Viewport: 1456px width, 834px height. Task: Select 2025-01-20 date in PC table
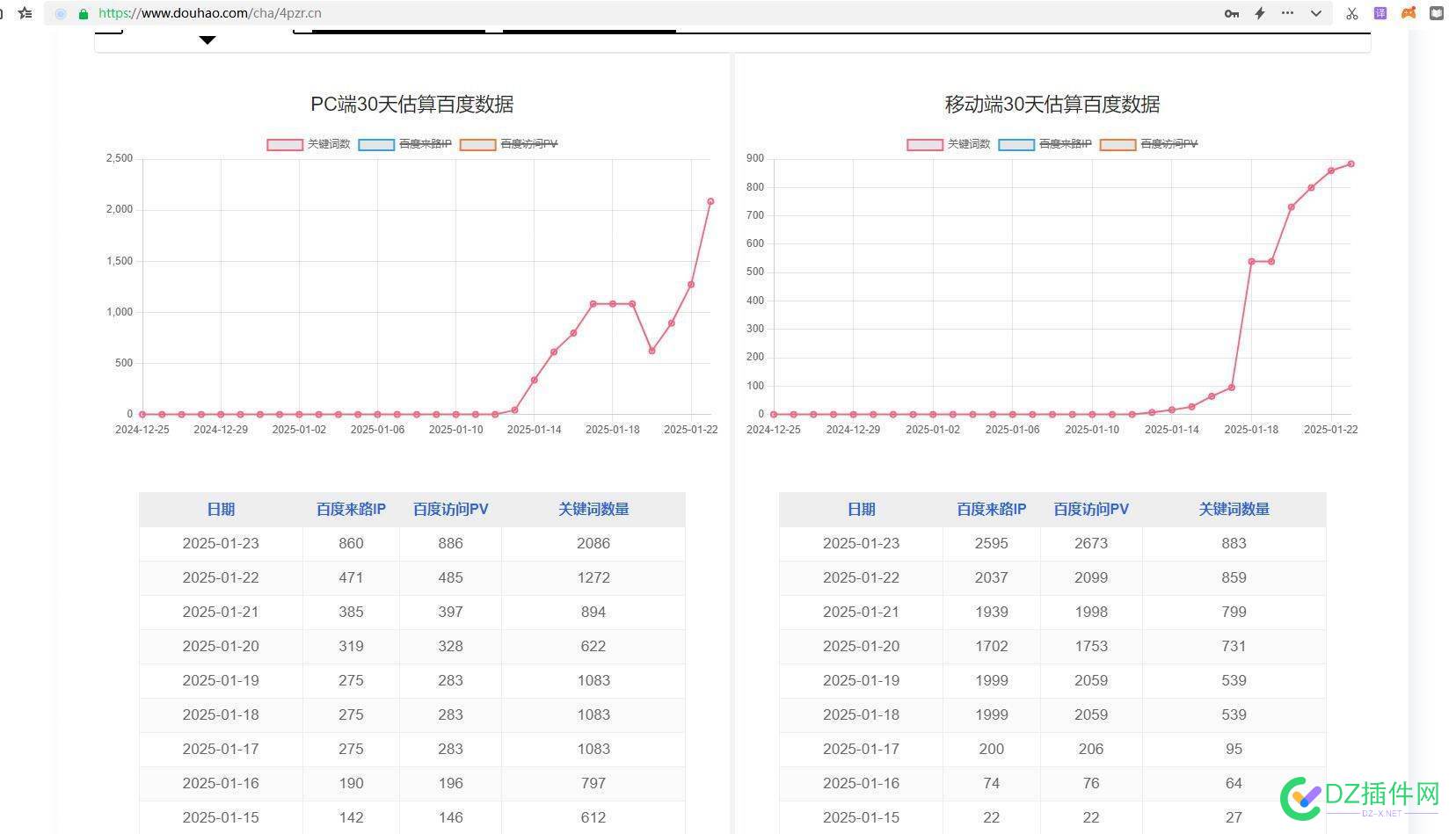221,646
